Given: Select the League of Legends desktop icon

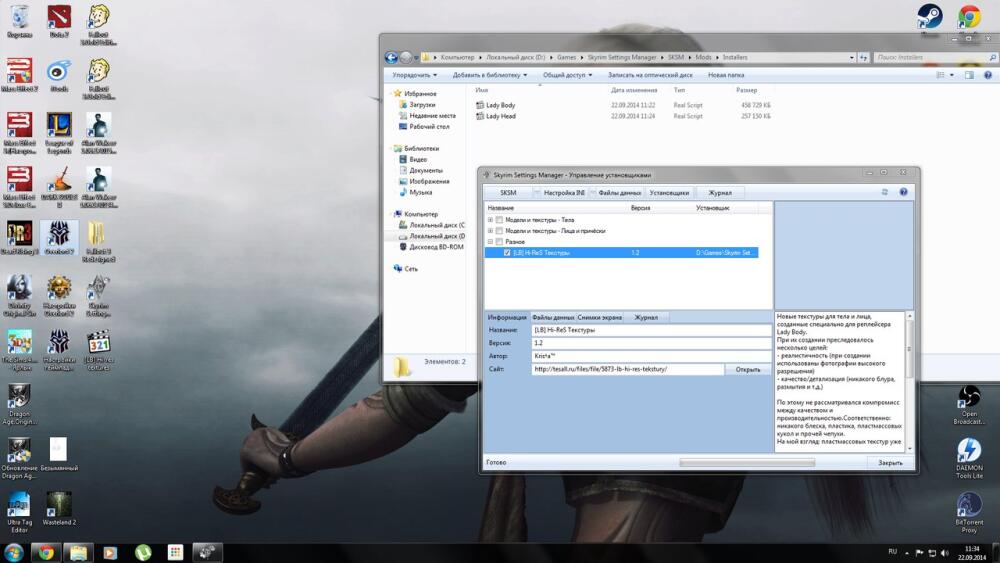Looking at the screenshot, I should tap(59, 133).
